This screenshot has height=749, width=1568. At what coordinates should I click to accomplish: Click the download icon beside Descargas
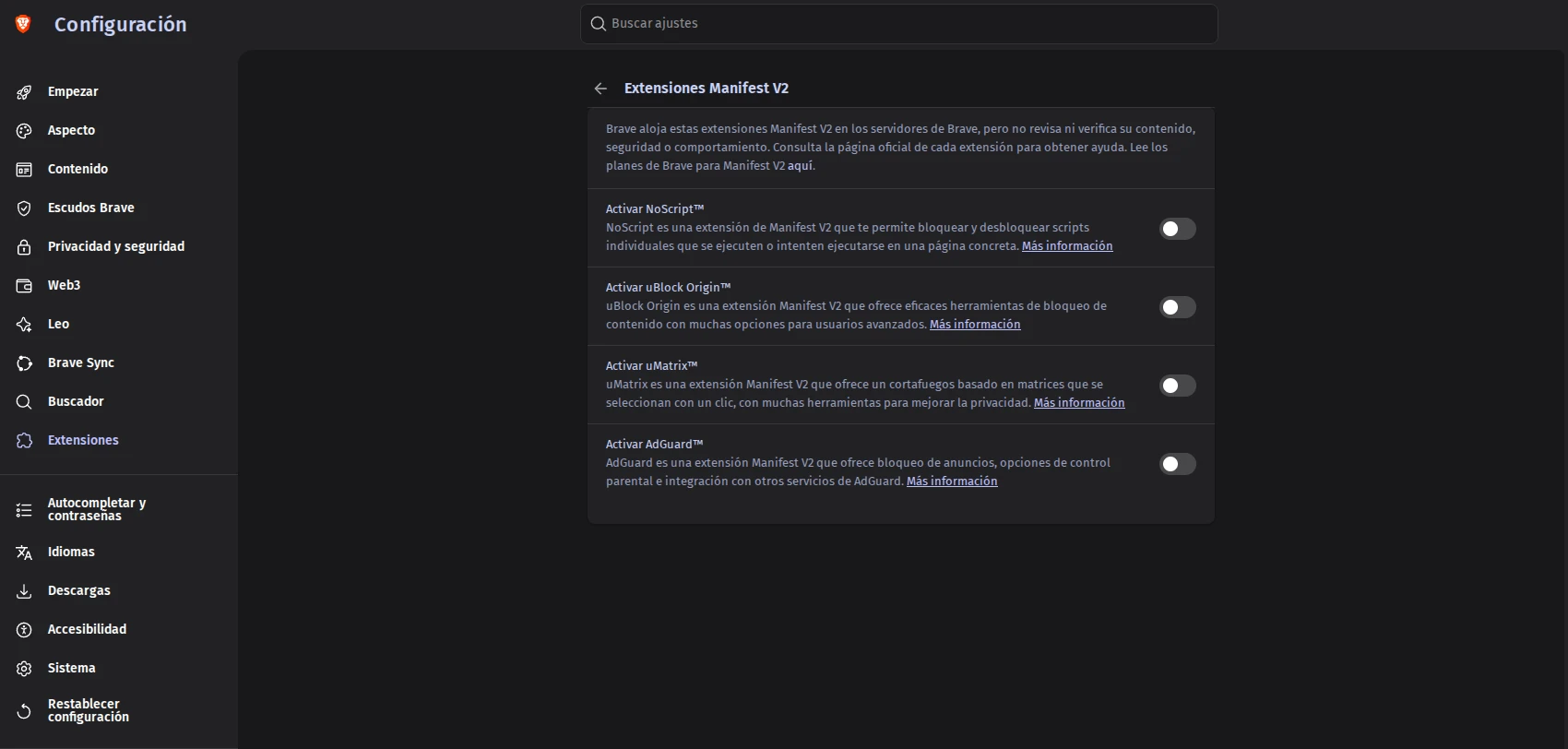coord(24,591)
